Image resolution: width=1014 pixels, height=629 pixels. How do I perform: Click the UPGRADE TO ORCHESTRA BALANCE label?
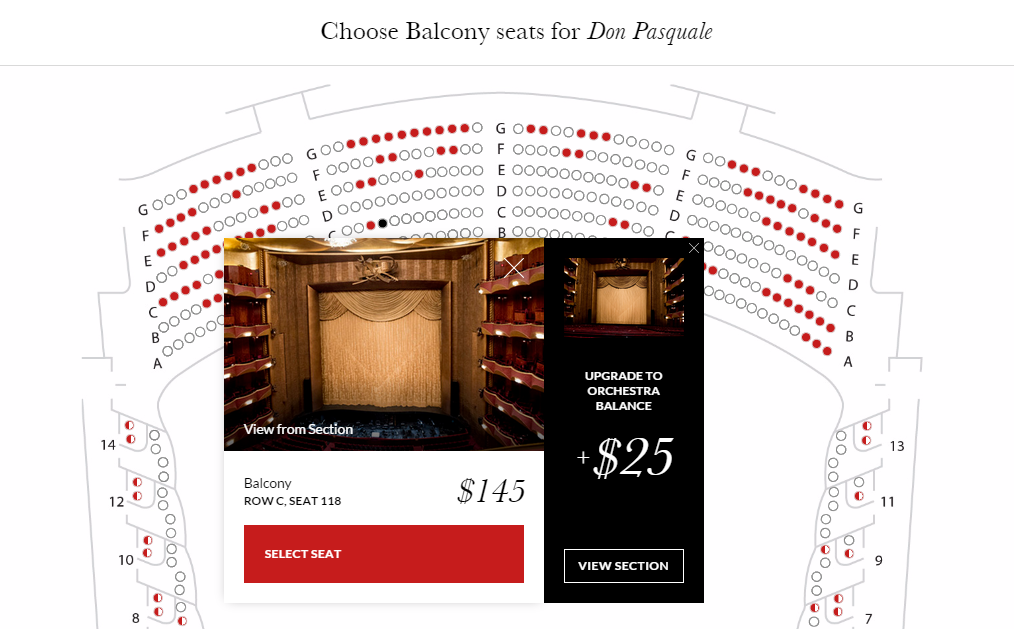623,390
